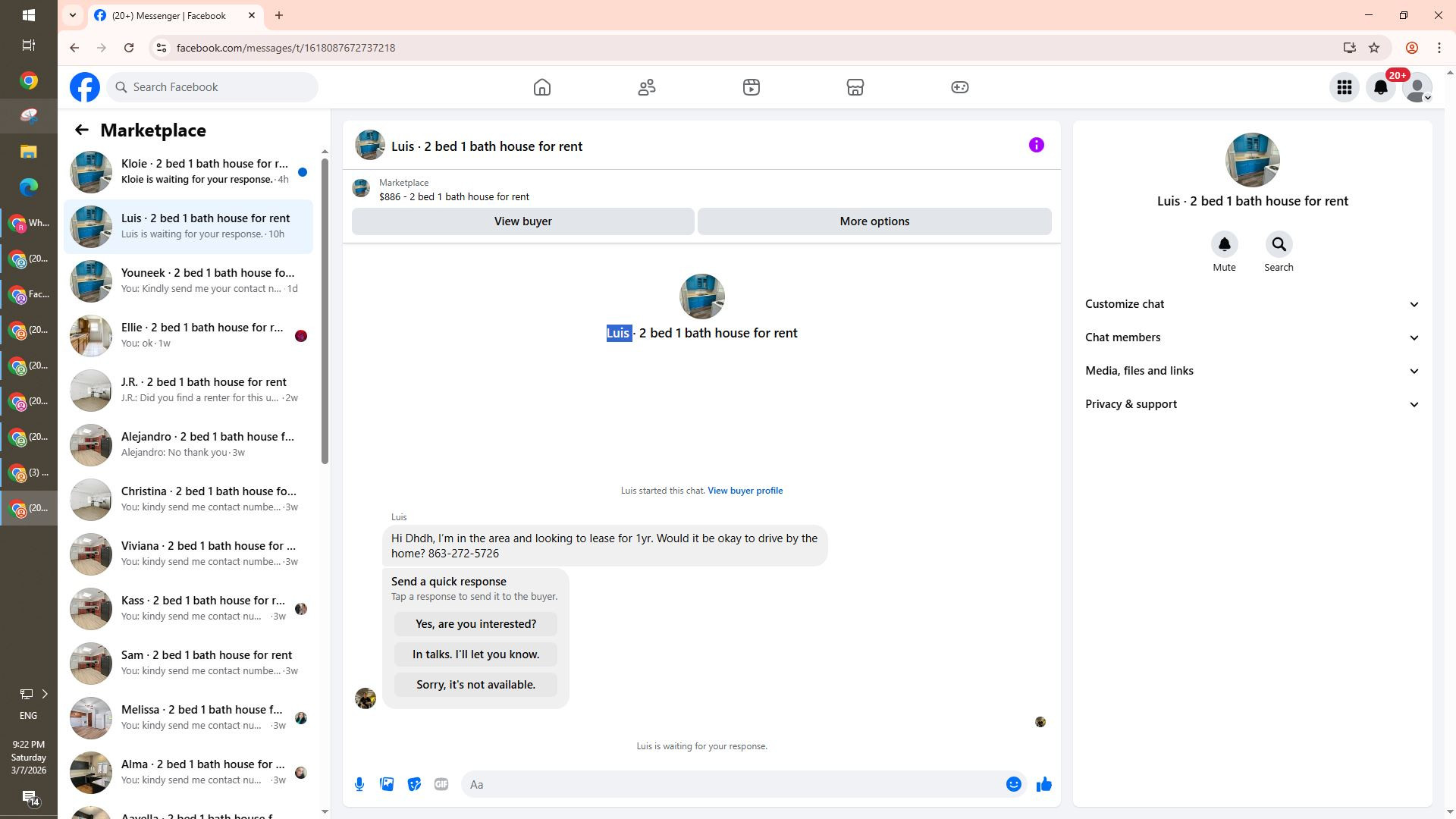This screenshot has width=1456, height=819.
Task: Open Melissa's conversation
Action: [188, 718]
